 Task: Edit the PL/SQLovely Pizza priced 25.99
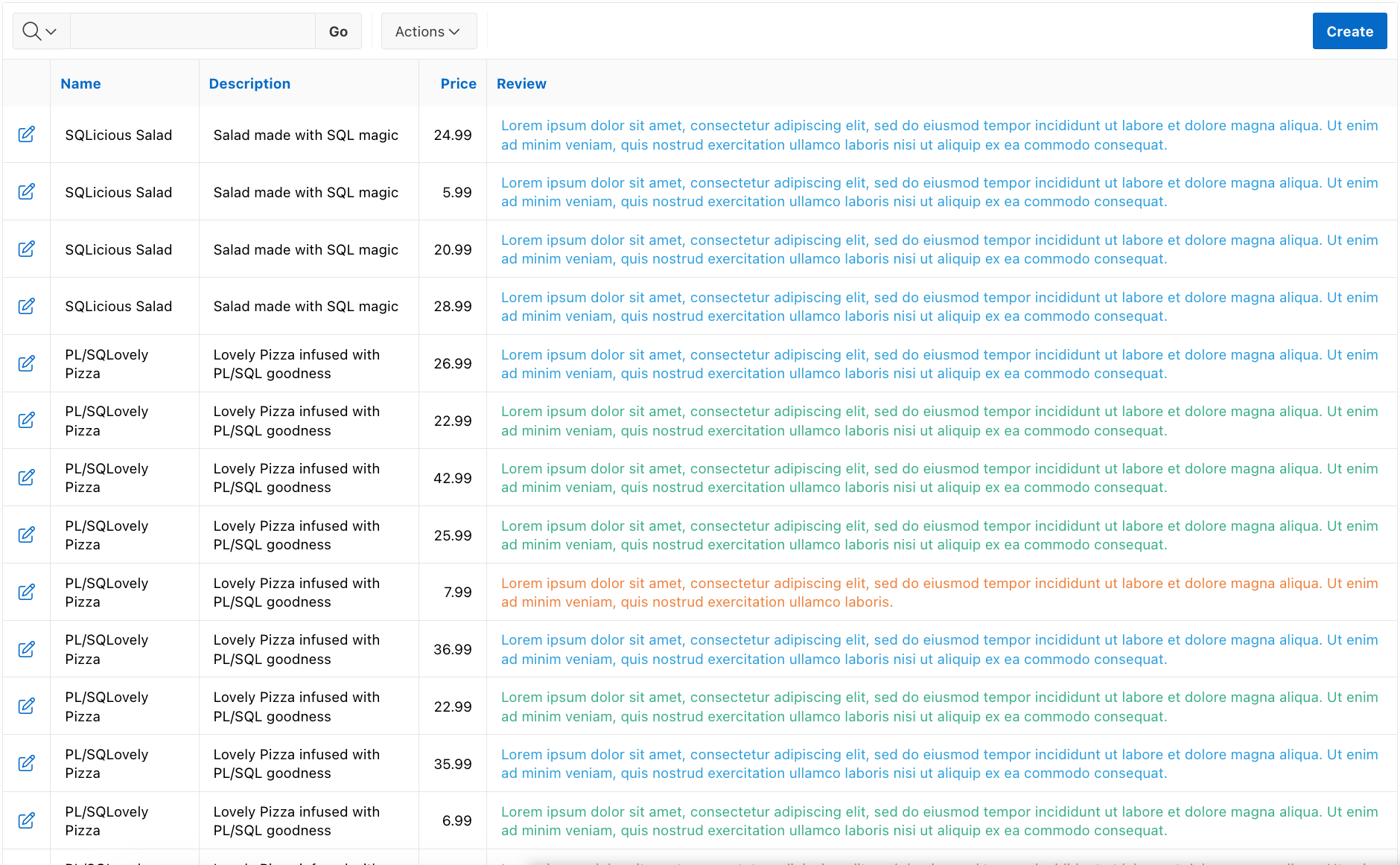coord(27,534)
